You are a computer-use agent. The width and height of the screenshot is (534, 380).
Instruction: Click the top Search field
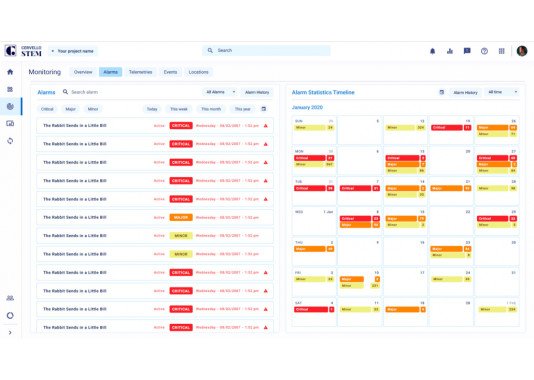(x=266, y=50)
